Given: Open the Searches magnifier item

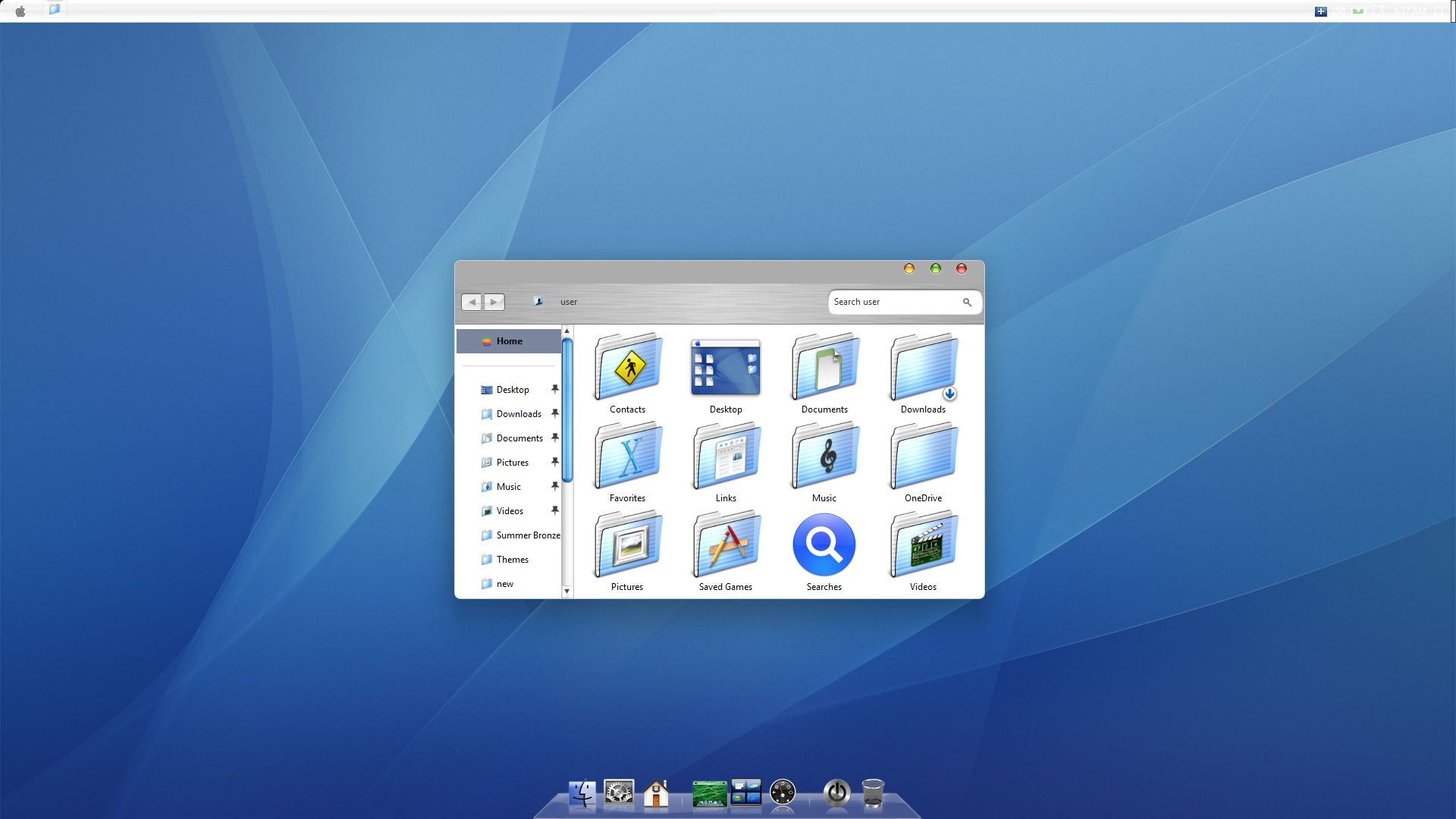Looking at the screenshot, I should [x=824, y=544].
